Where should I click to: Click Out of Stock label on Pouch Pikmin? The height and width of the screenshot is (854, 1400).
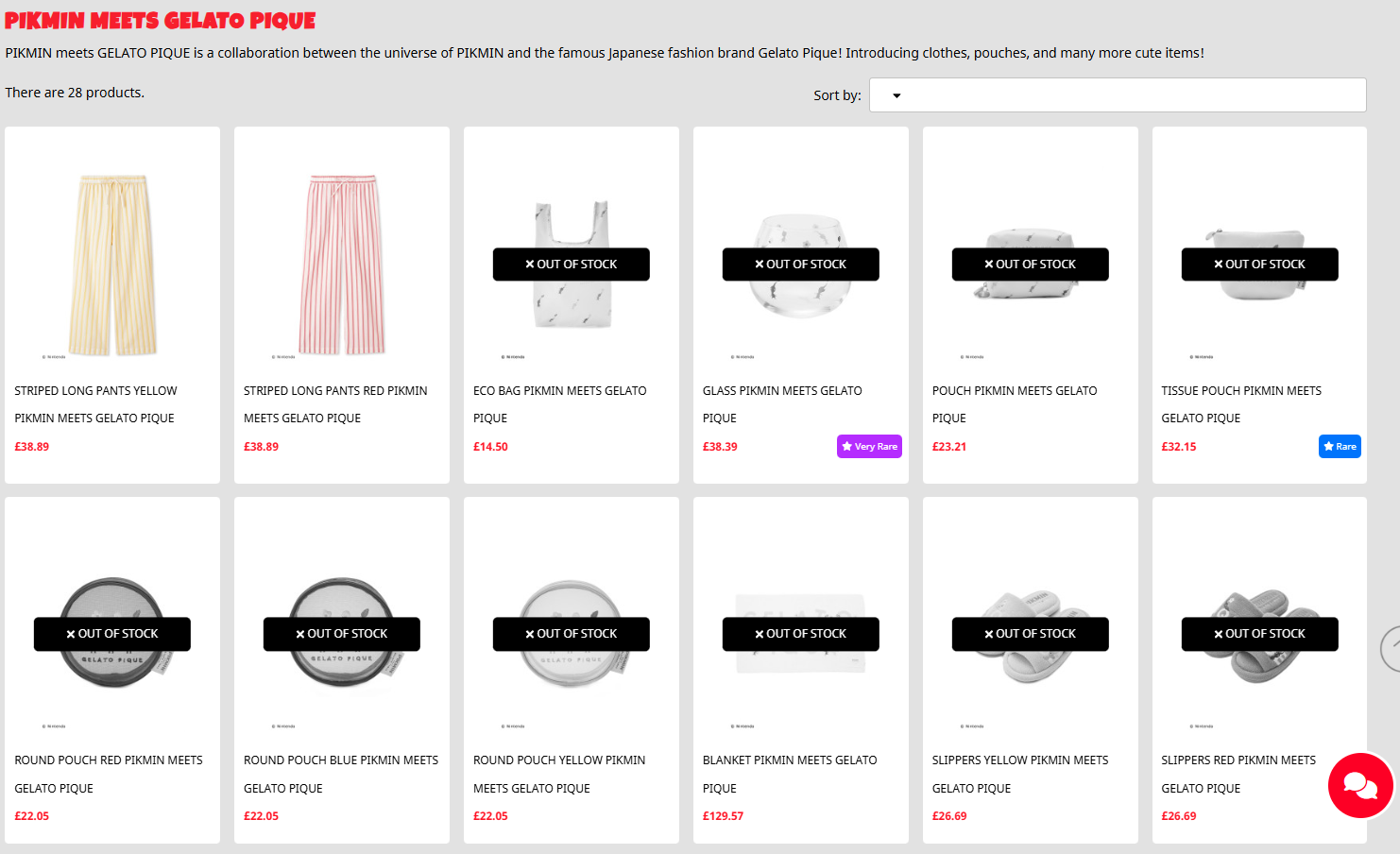tap(1031, 265)
